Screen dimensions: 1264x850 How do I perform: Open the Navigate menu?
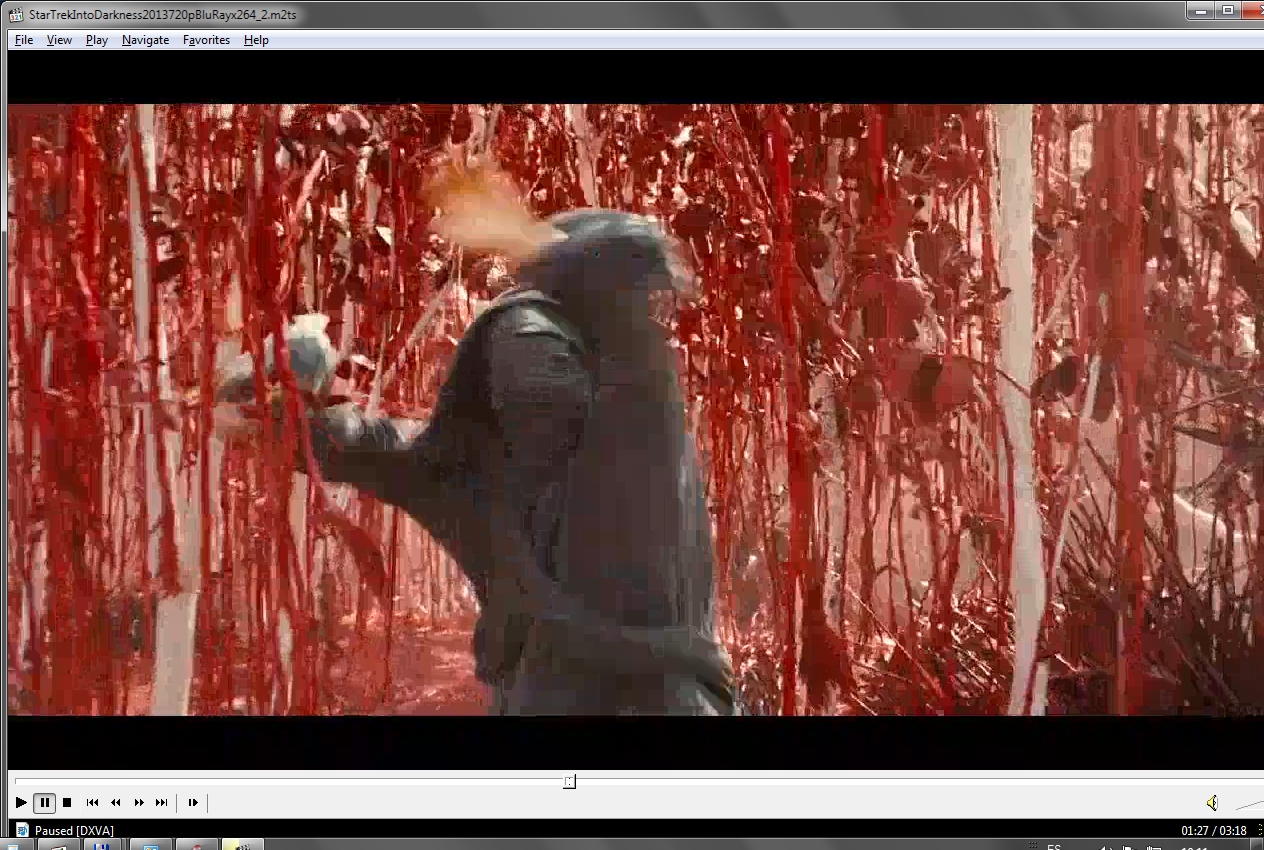145,40
